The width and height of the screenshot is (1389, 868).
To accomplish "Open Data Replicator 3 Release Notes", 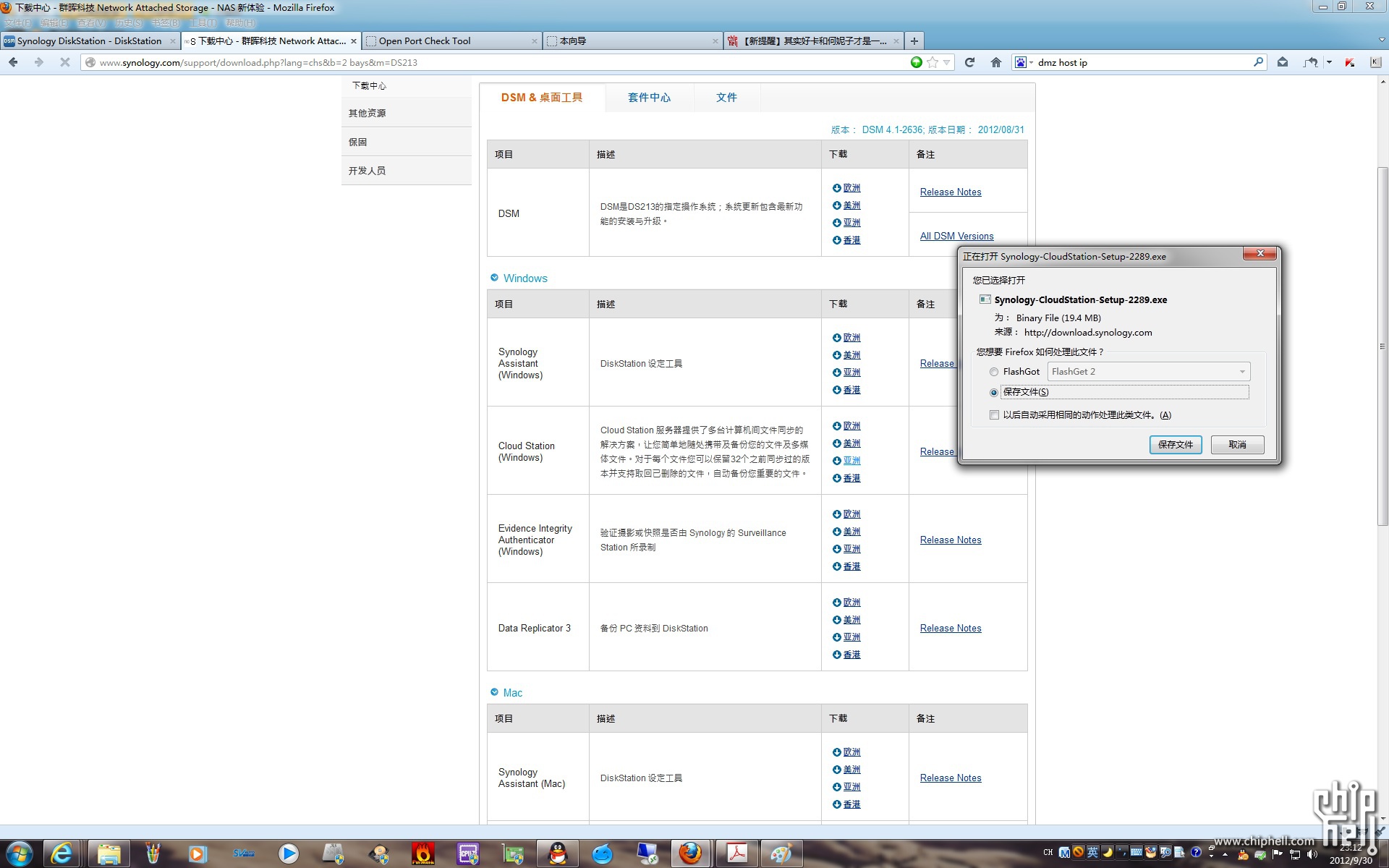I will (951, 628).
